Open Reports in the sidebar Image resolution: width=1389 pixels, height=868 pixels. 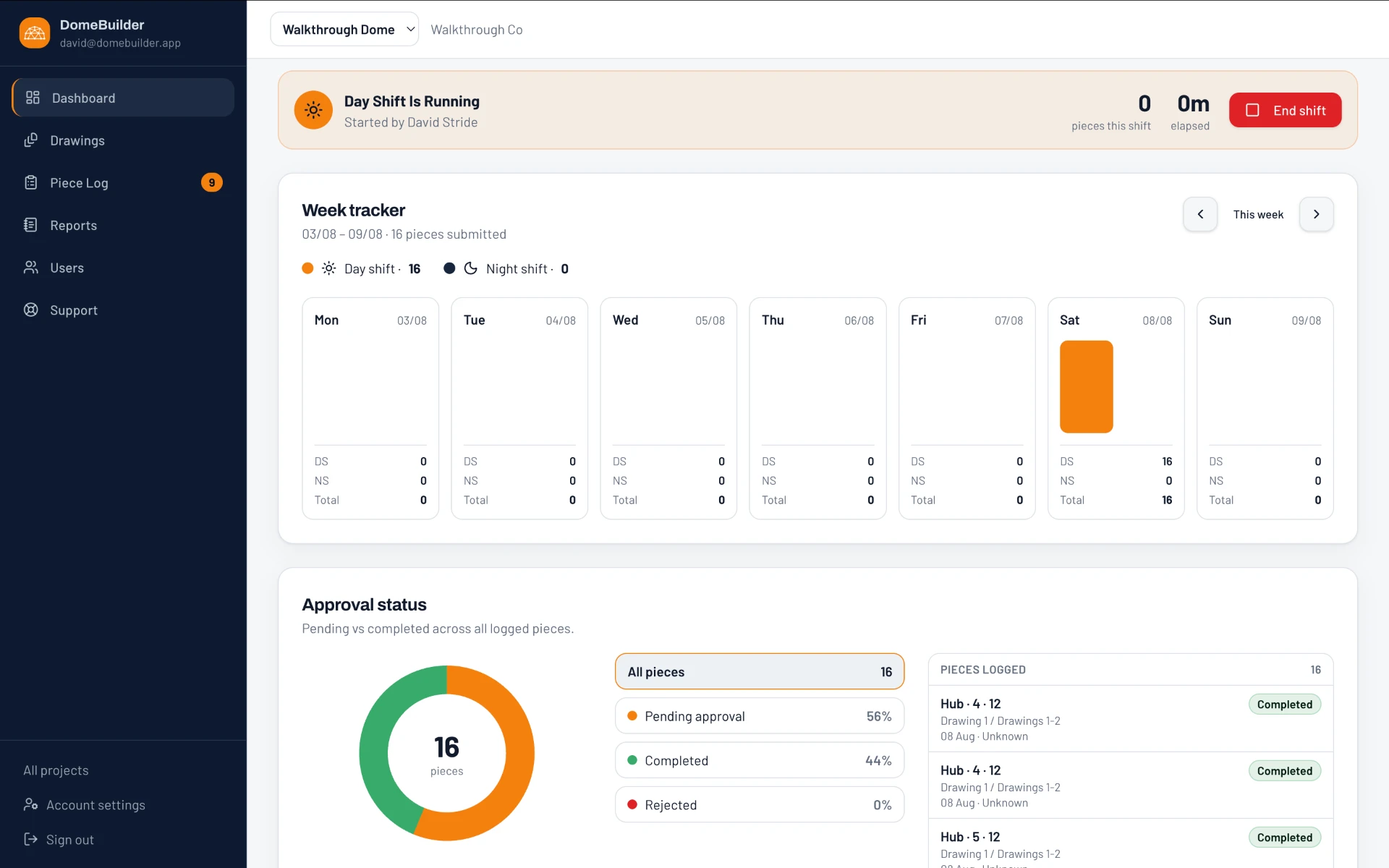pos(123,225)
